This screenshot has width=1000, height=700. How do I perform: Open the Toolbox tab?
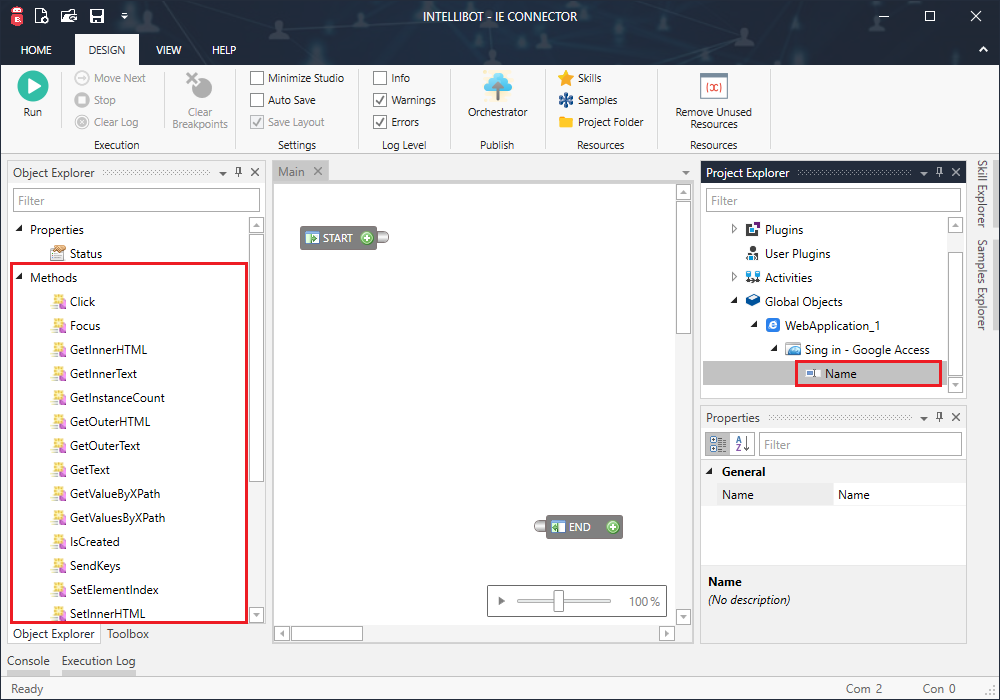pos(127,634)
